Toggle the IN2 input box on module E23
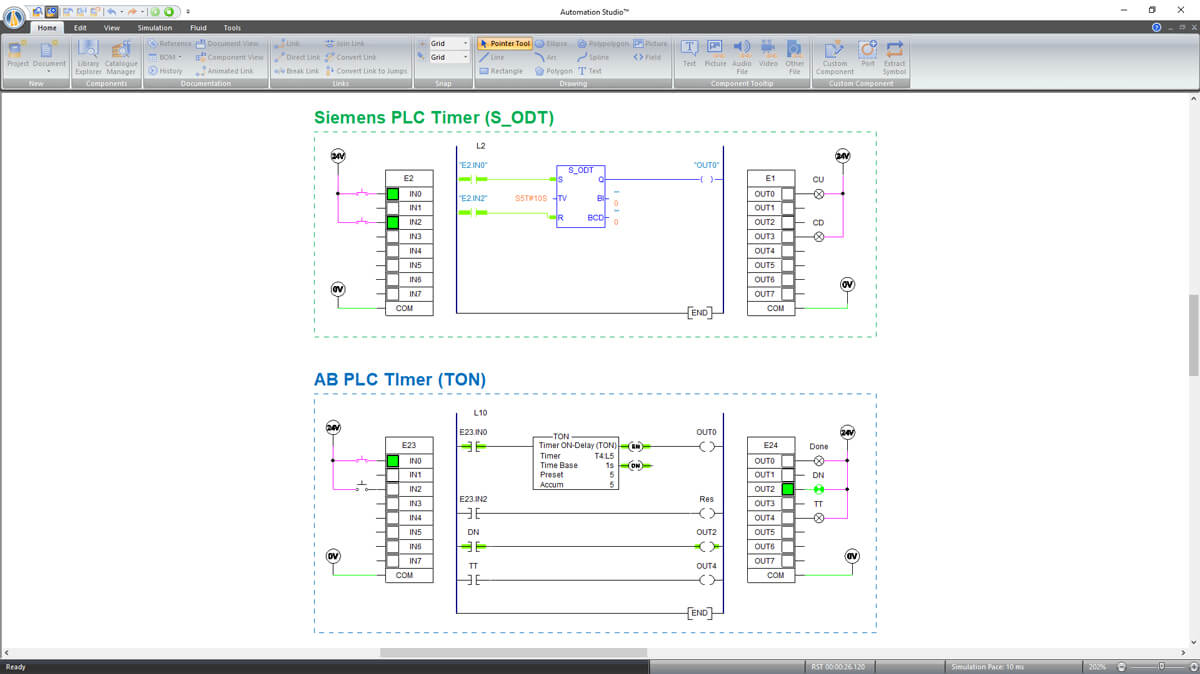This screenshot has height=674, width=1200. pos(392,489)
